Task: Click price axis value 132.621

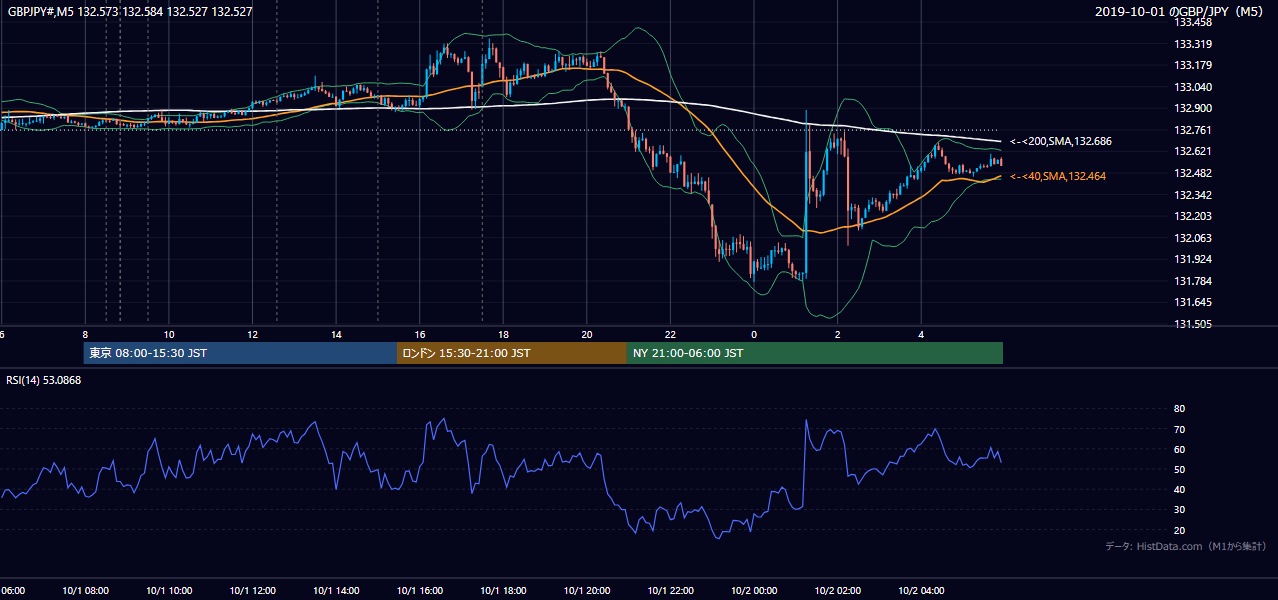Action: (x=1193, y=151)
